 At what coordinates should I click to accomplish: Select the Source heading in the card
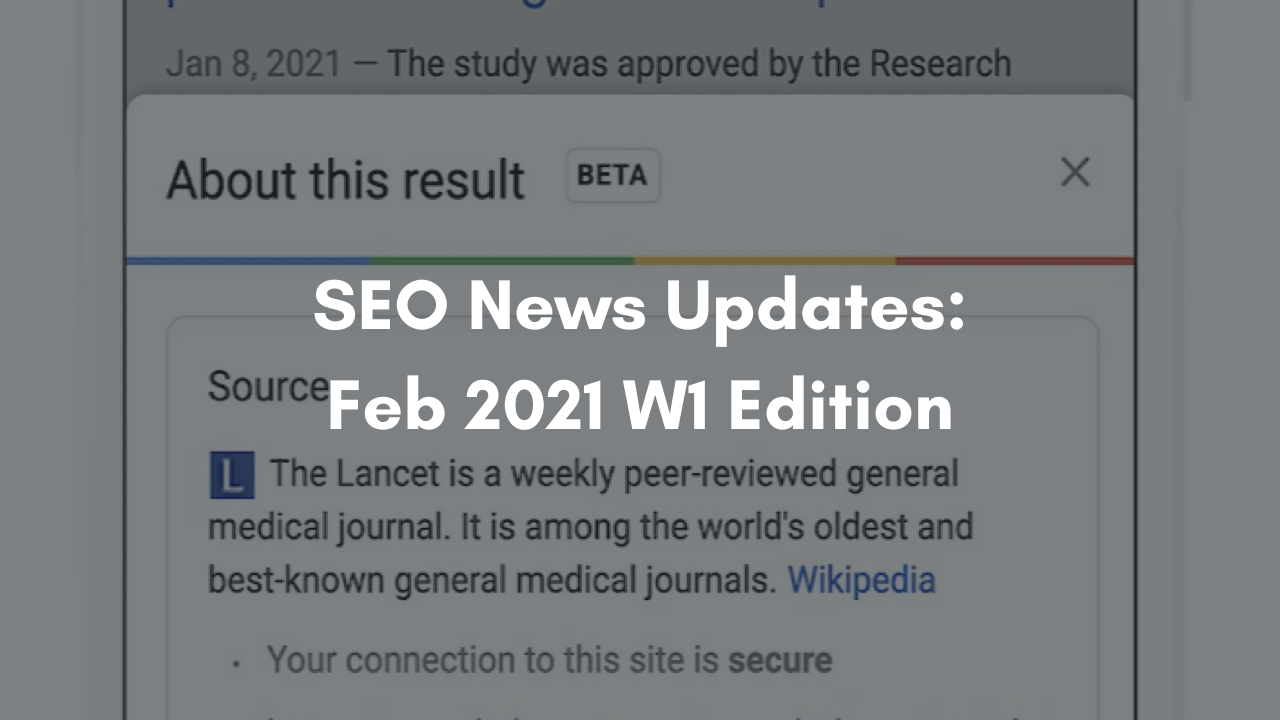click(268, 387)
